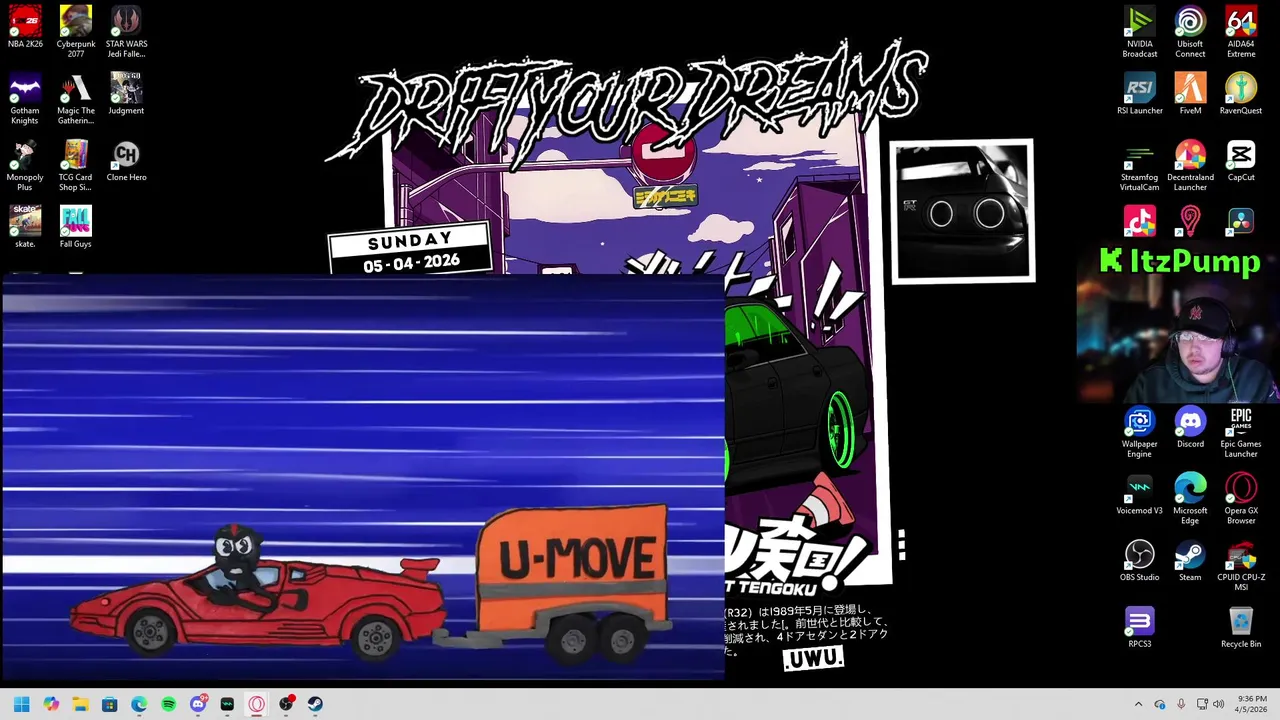Select the DaVinci Resolve desktop shortcut
Image resolution: width=1280 pixels, height=720 pixels.
pos(1241,220)
